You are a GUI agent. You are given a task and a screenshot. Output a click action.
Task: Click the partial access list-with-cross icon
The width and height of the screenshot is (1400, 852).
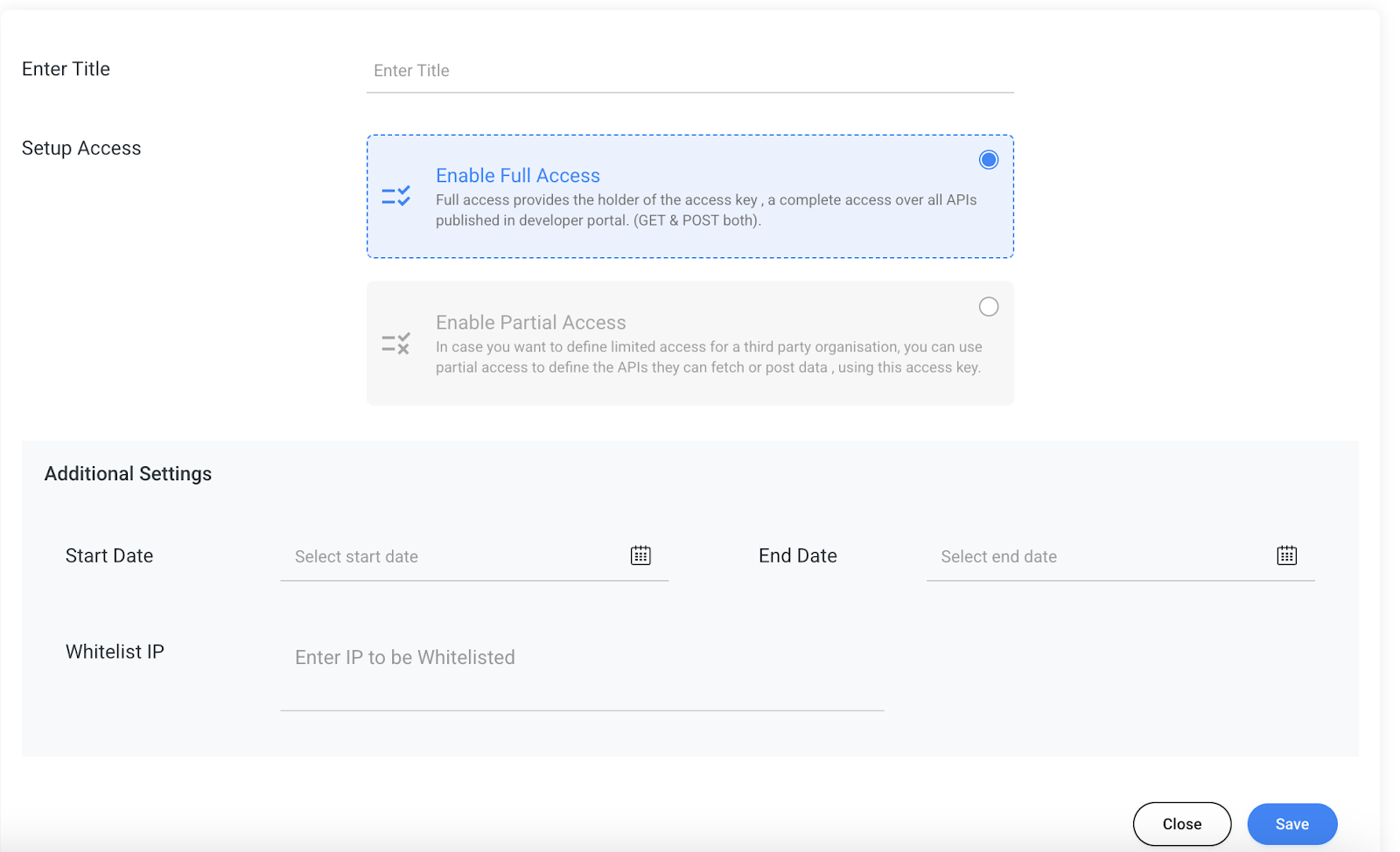point(396,344)
